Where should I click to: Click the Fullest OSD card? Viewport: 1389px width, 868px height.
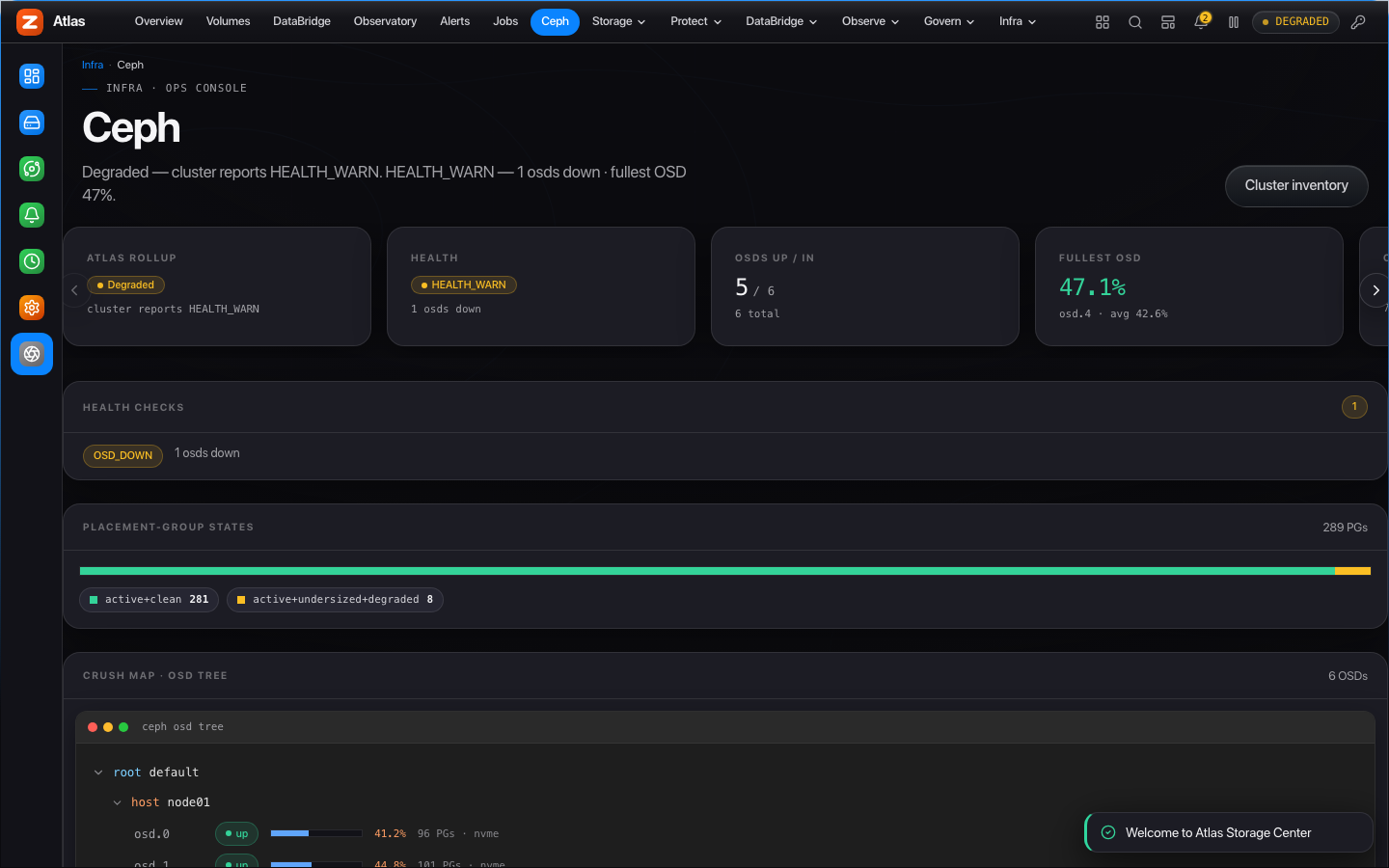(x=1189, y=286)
